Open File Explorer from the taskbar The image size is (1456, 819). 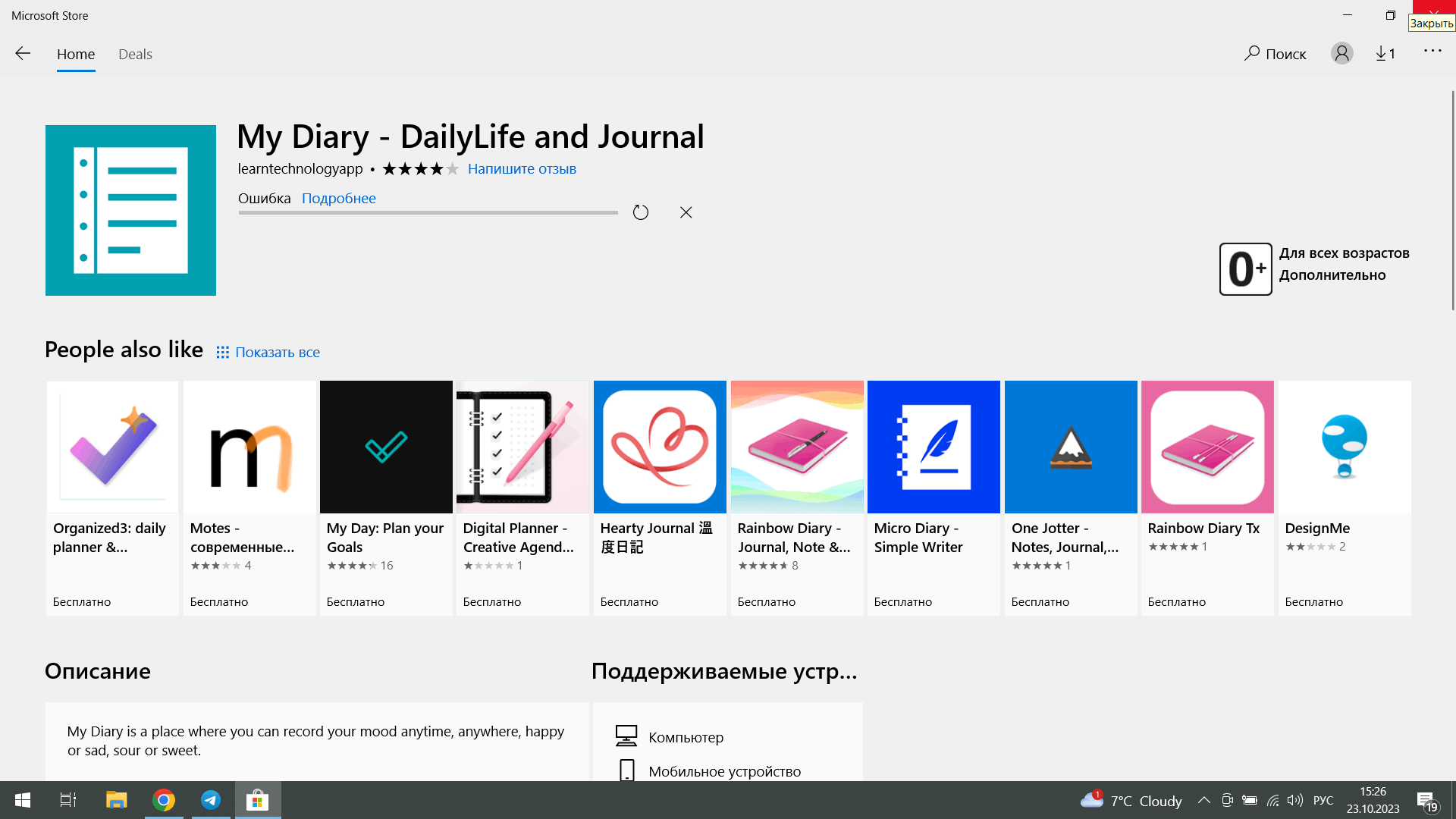[116, 800]
